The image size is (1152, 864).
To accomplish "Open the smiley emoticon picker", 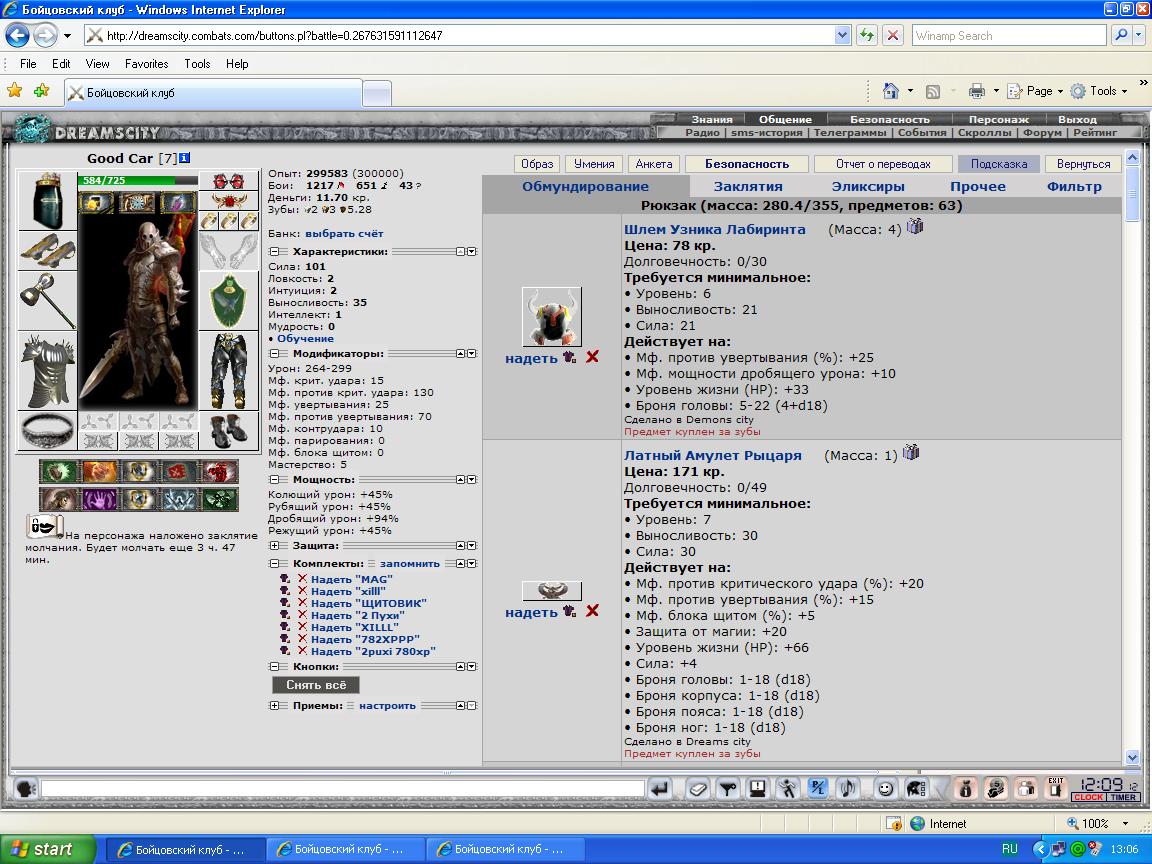I will click(885, 789).
